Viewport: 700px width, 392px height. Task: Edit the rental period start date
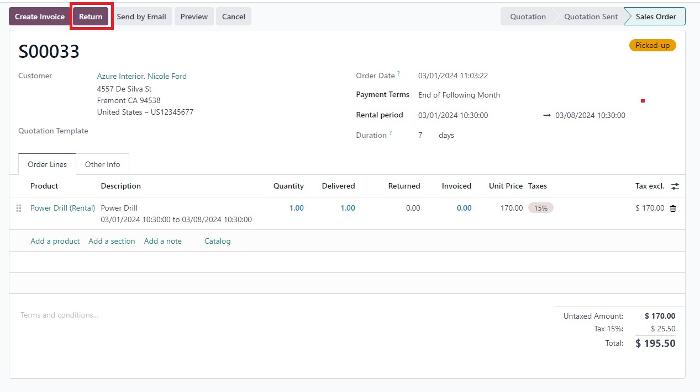tap(453, 115)
